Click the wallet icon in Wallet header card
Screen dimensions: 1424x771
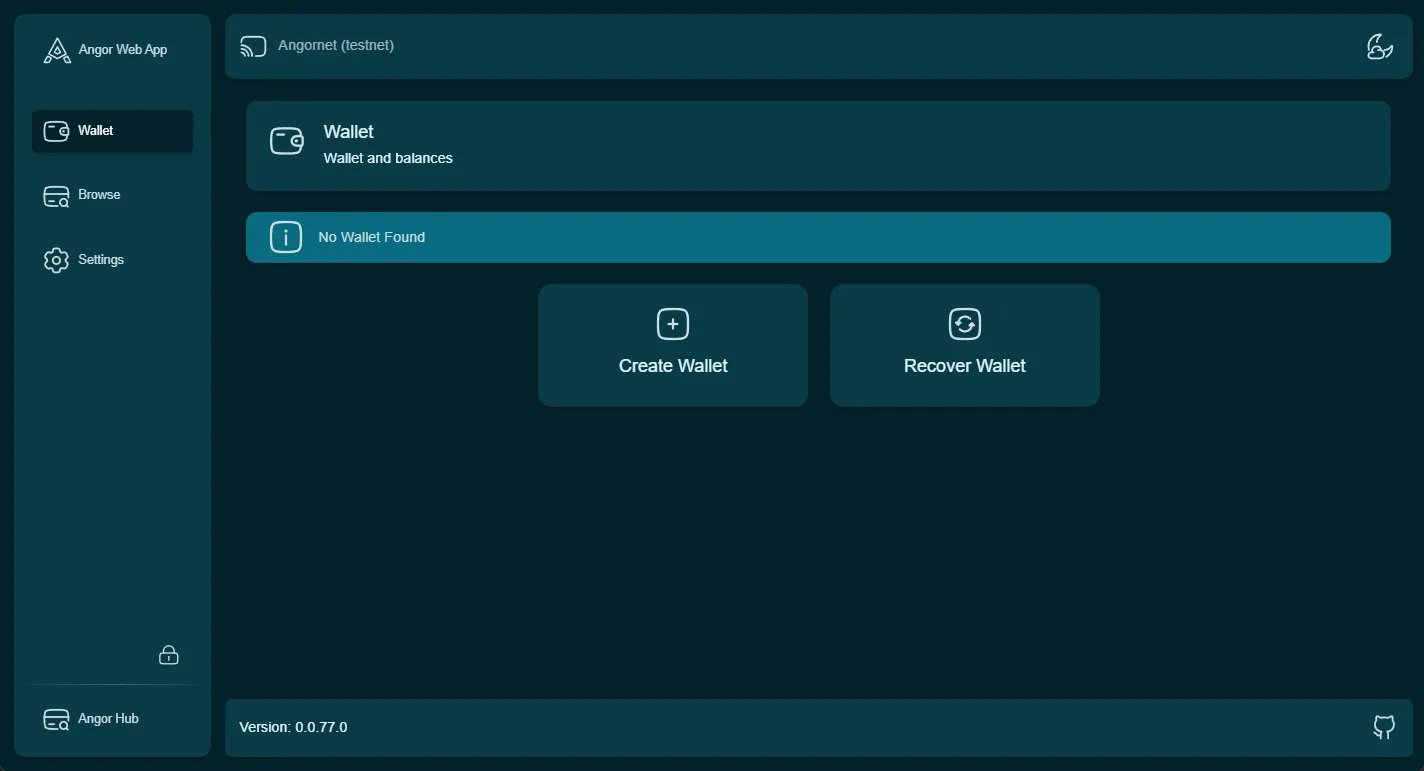pyautogui.click(x=287, y=141)
